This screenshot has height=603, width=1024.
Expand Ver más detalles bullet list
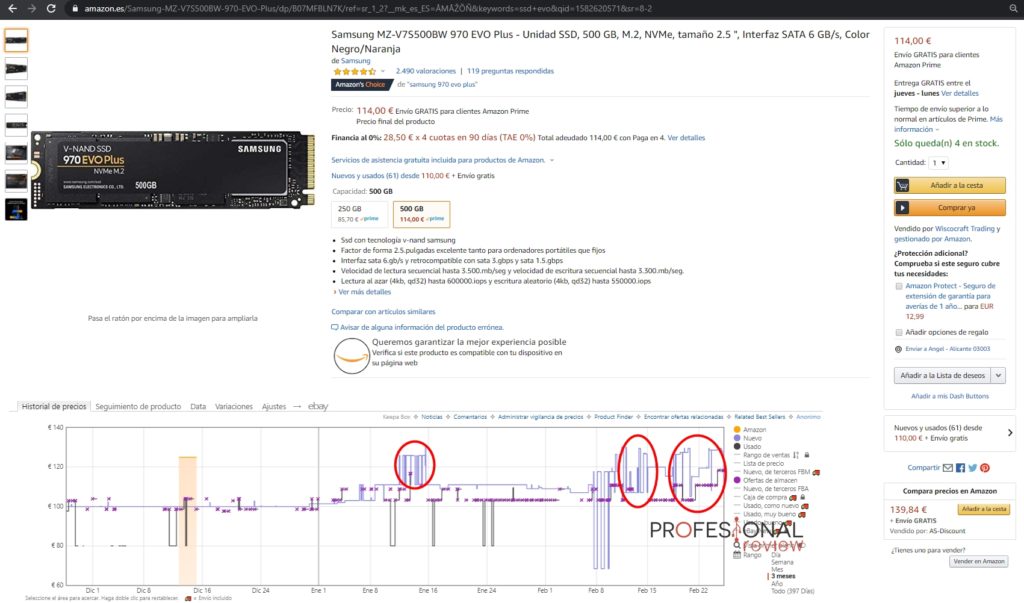[x=363, y=292]
